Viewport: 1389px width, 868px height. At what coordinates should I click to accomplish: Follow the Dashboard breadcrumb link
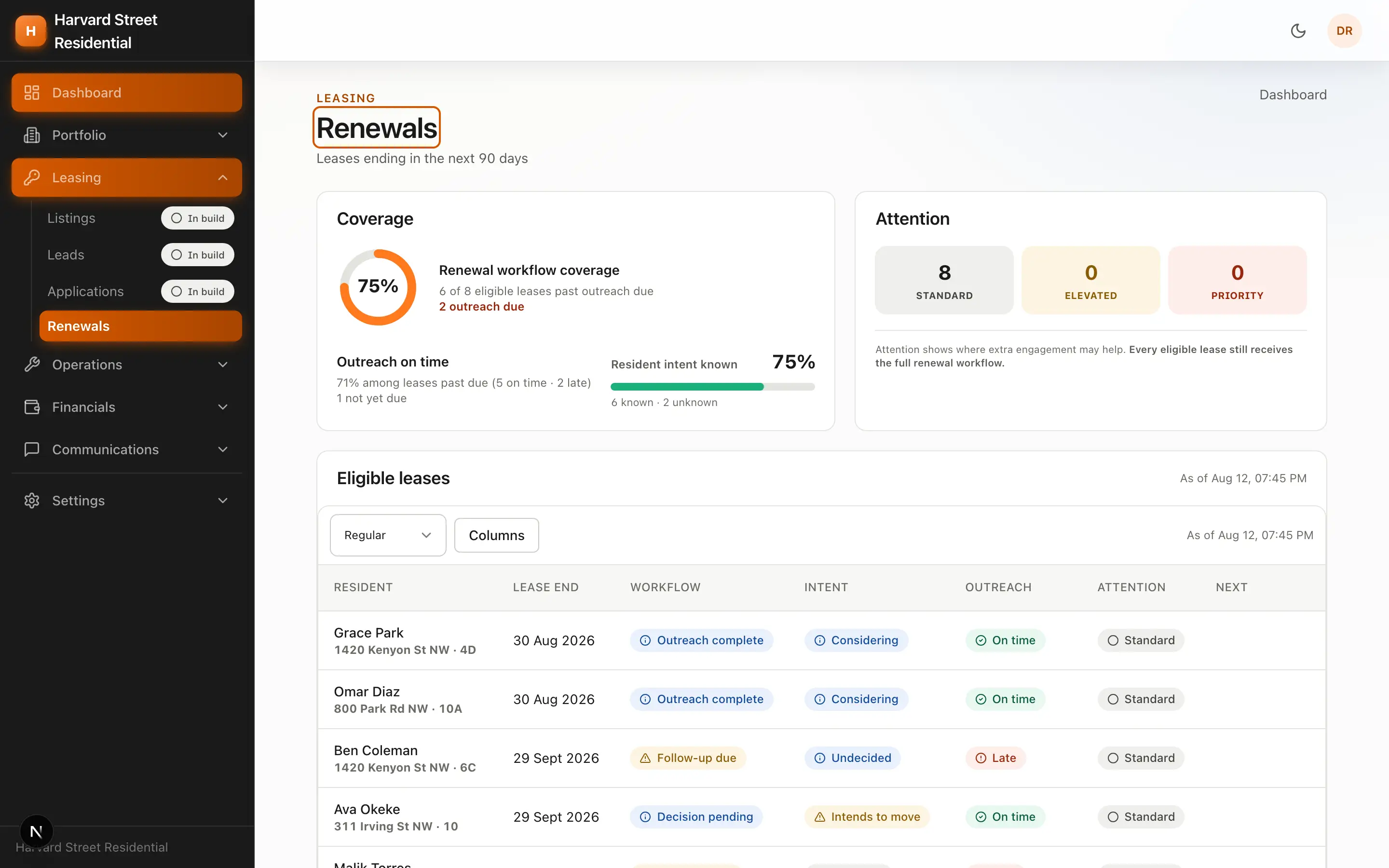1293,95
